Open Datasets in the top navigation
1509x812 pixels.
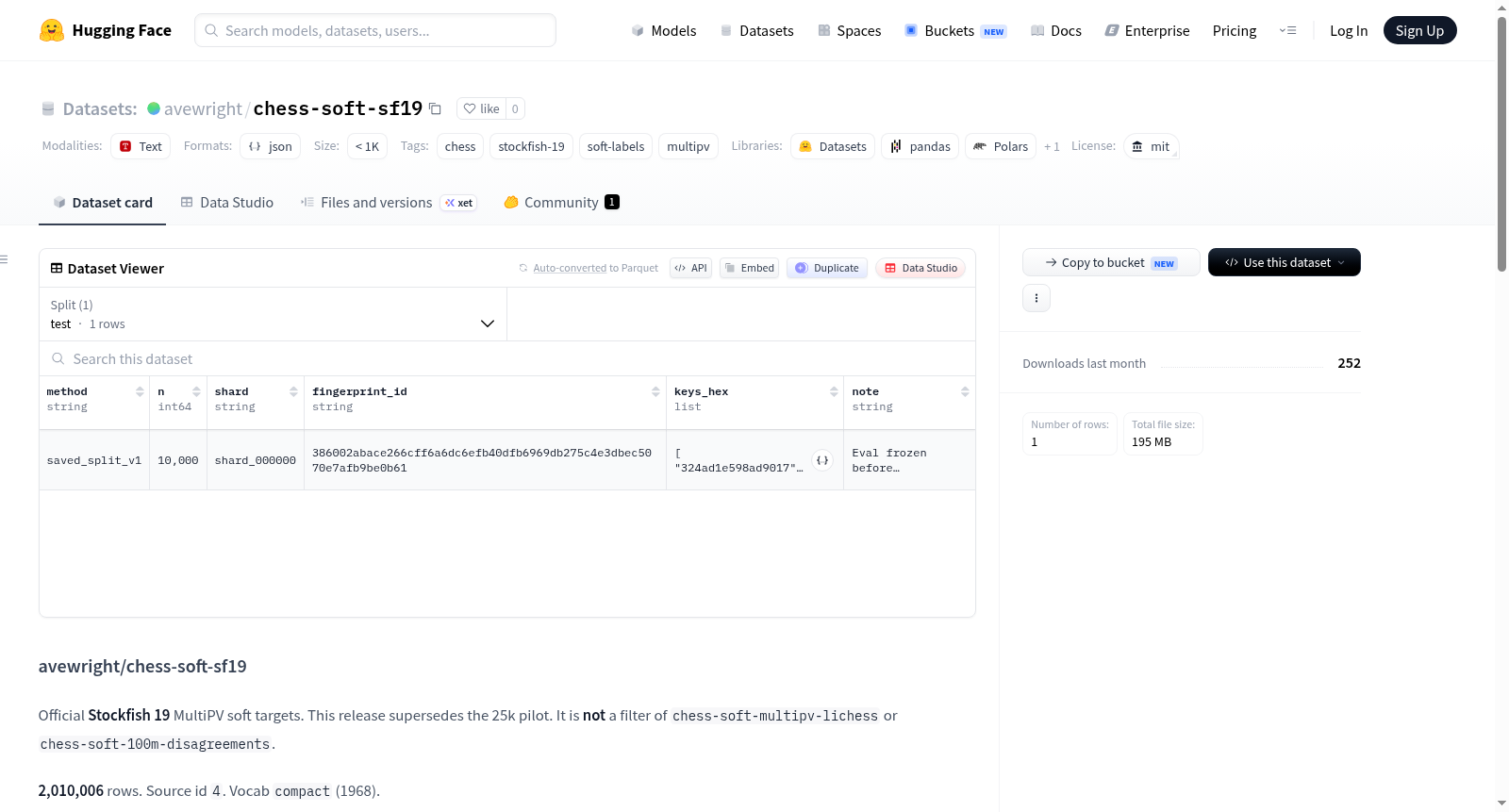click(756, 30)
